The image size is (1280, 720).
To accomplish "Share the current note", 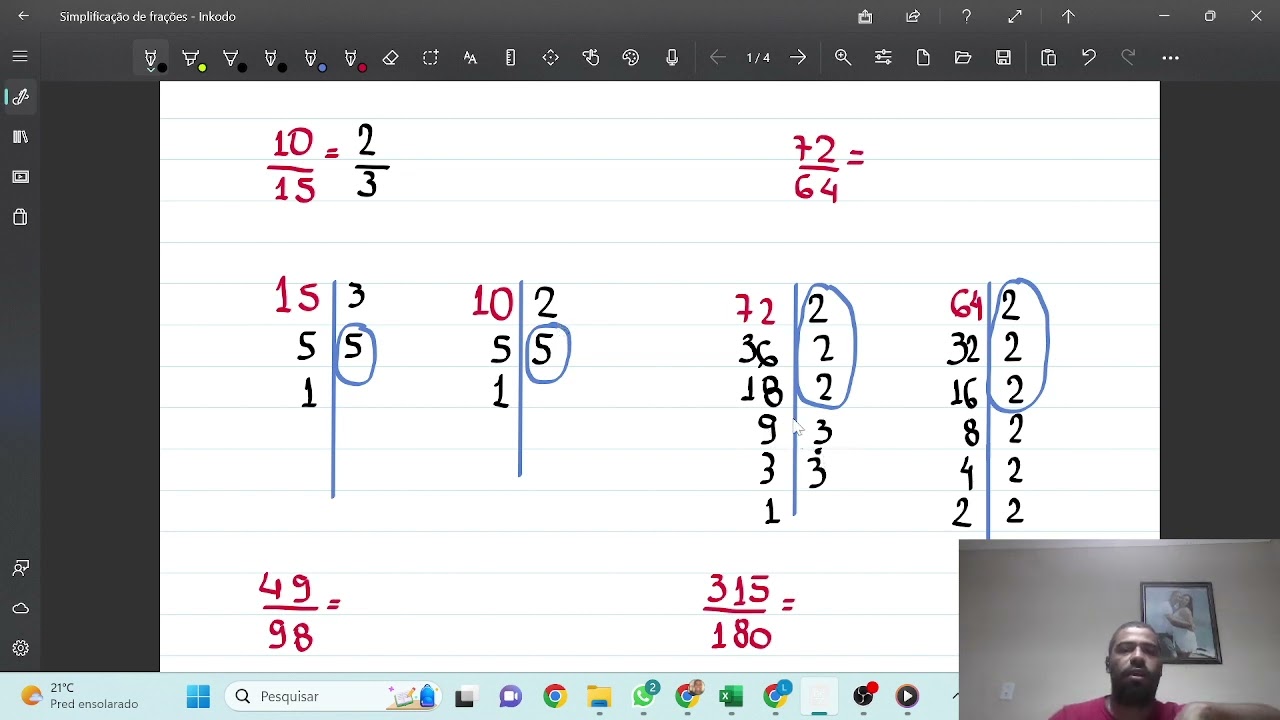I will (913, 16).
